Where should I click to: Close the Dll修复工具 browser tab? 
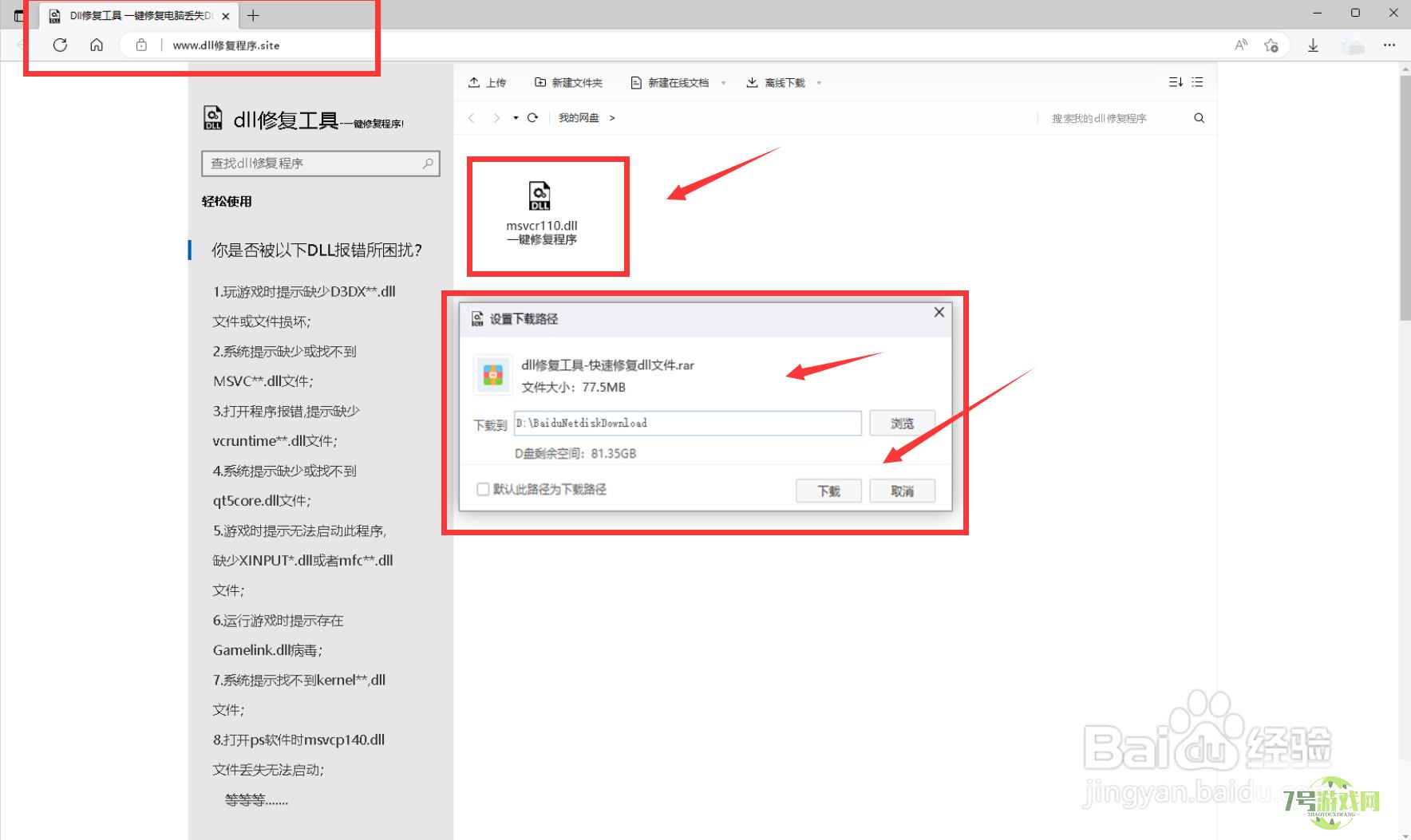coord(226,16)
